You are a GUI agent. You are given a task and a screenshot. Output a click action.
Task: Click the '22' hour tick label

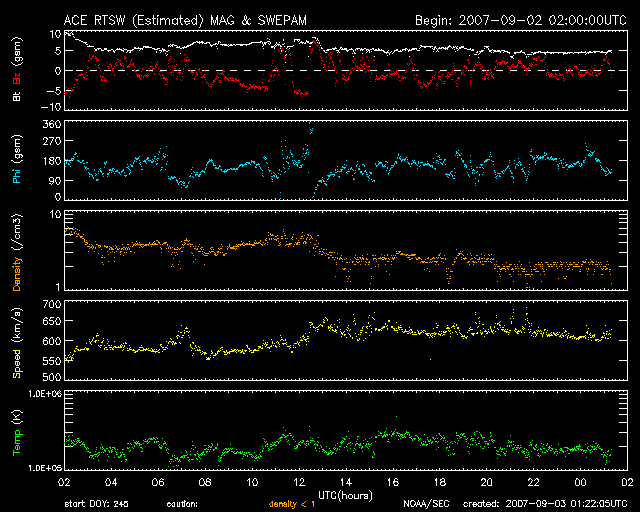[x=533, y=482]
